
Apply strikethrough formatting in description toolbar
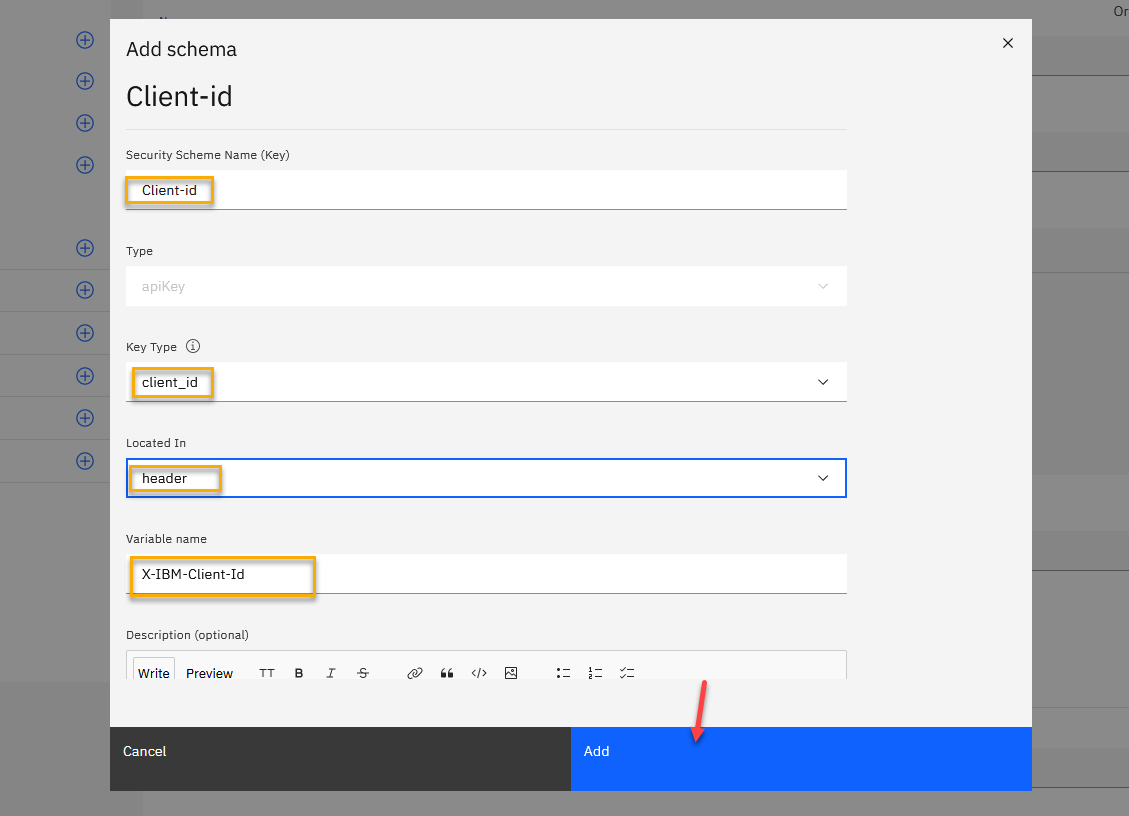(363, 673)
